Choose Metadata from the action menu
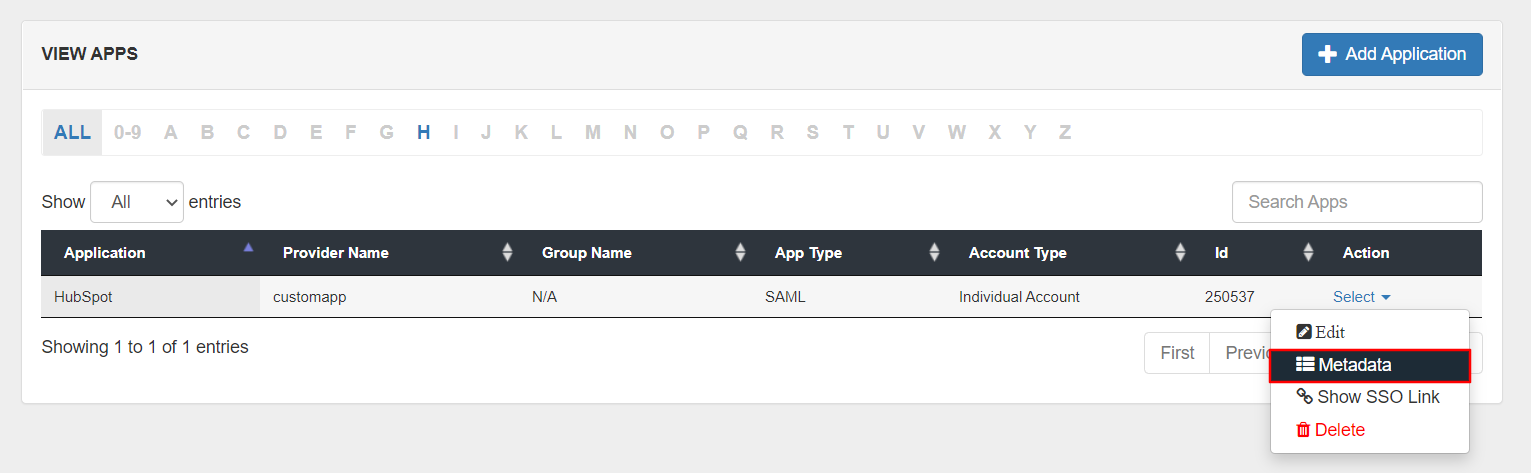Screen dimensions: 1531x473 coord(1369,365)
